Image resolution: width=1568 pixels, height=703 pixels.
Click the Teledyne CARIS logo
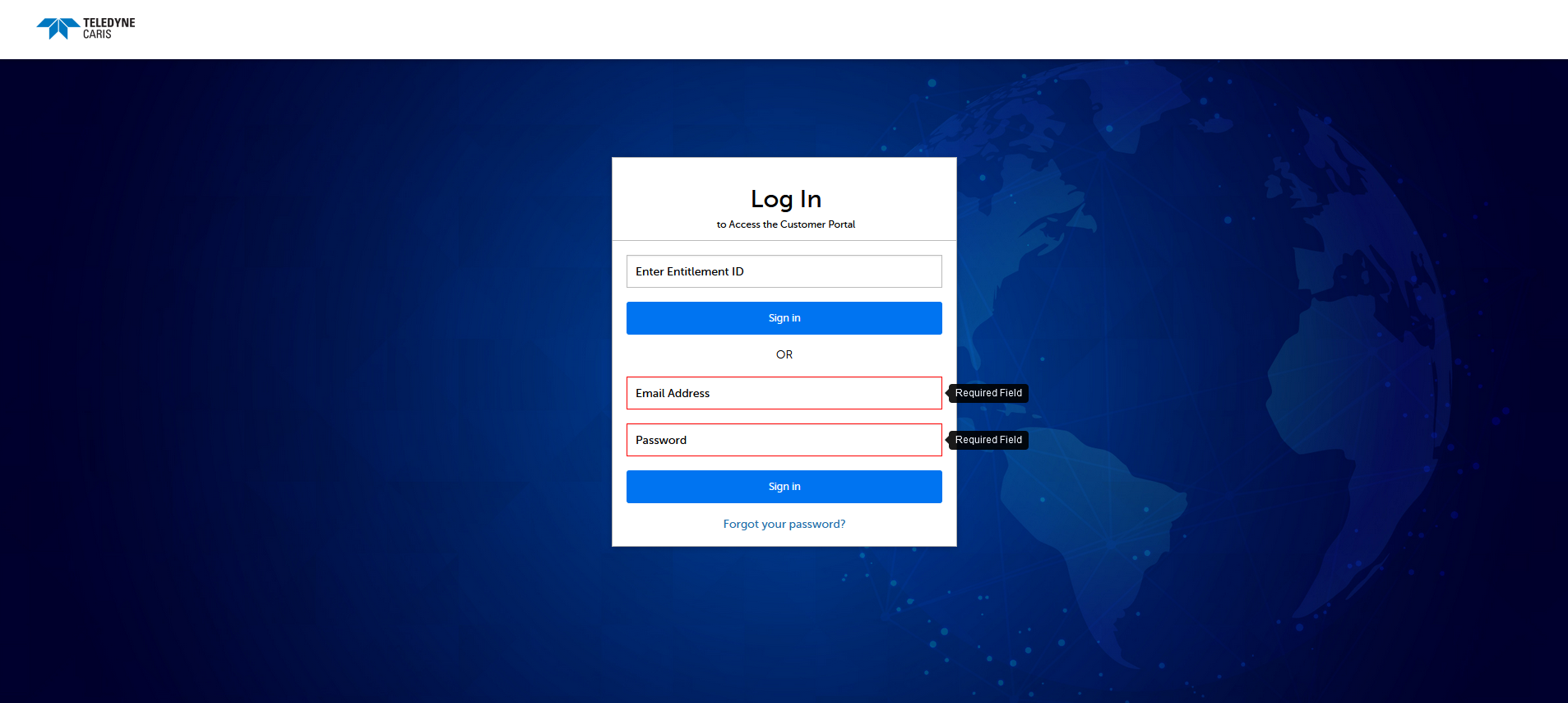86,29
